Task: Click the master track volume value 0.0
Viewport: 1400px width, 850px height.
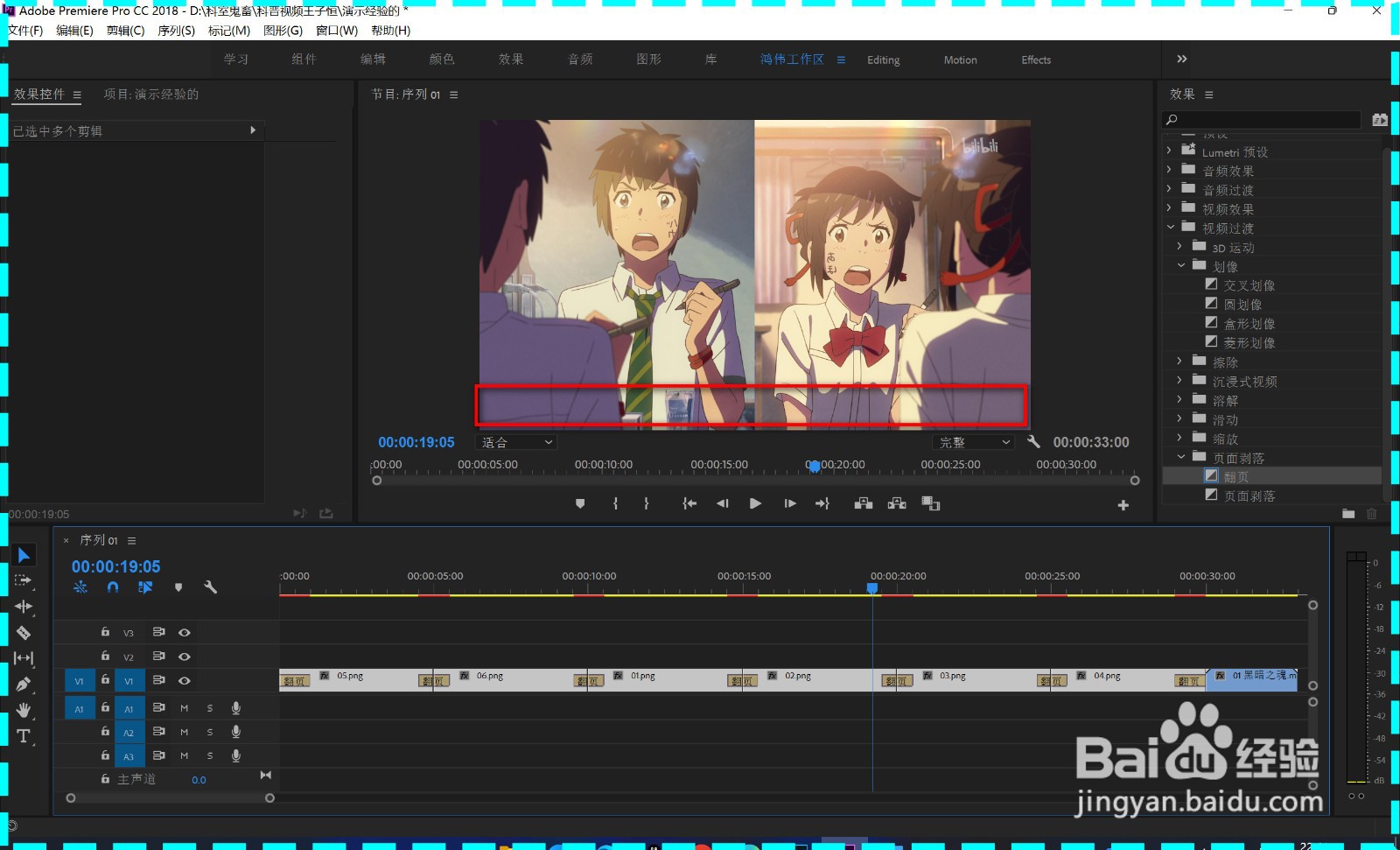Action: pyautogui.click(x=199, y=780)
